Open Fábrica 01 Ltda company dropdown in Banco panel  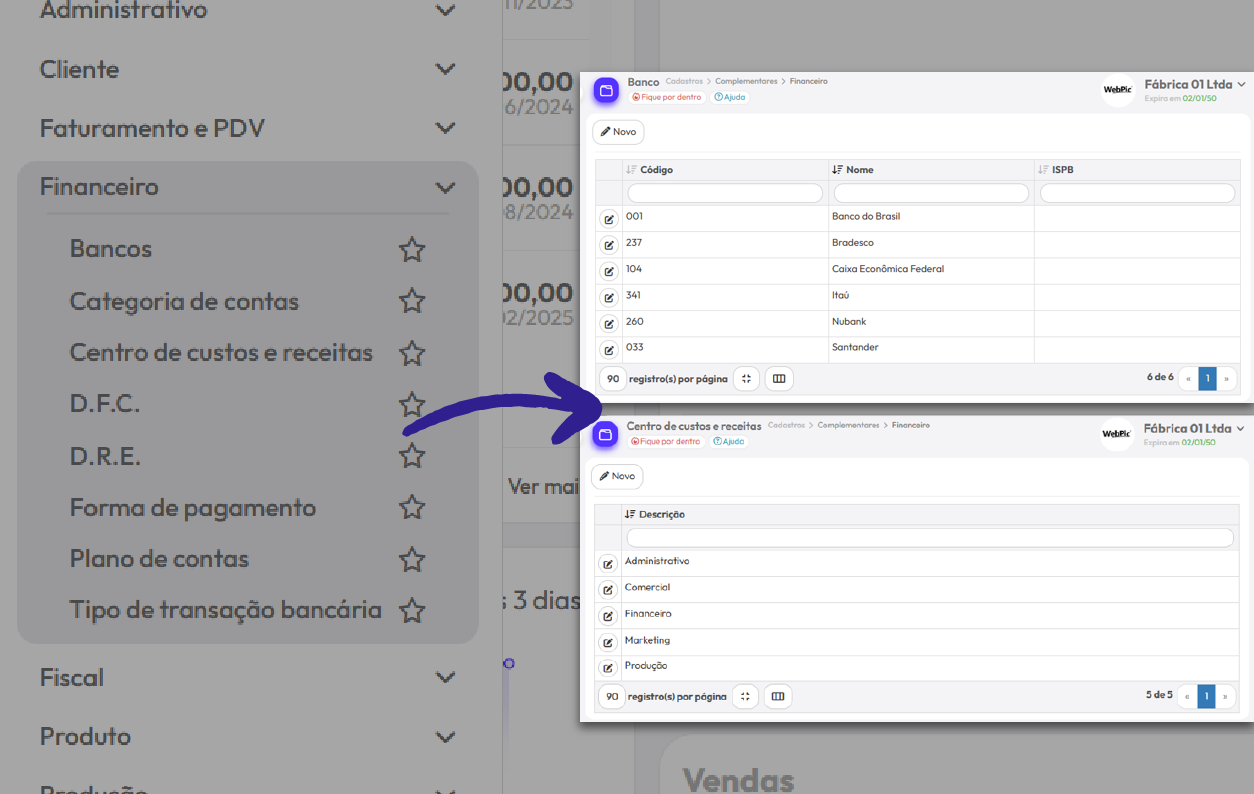tap(1194, 85)
